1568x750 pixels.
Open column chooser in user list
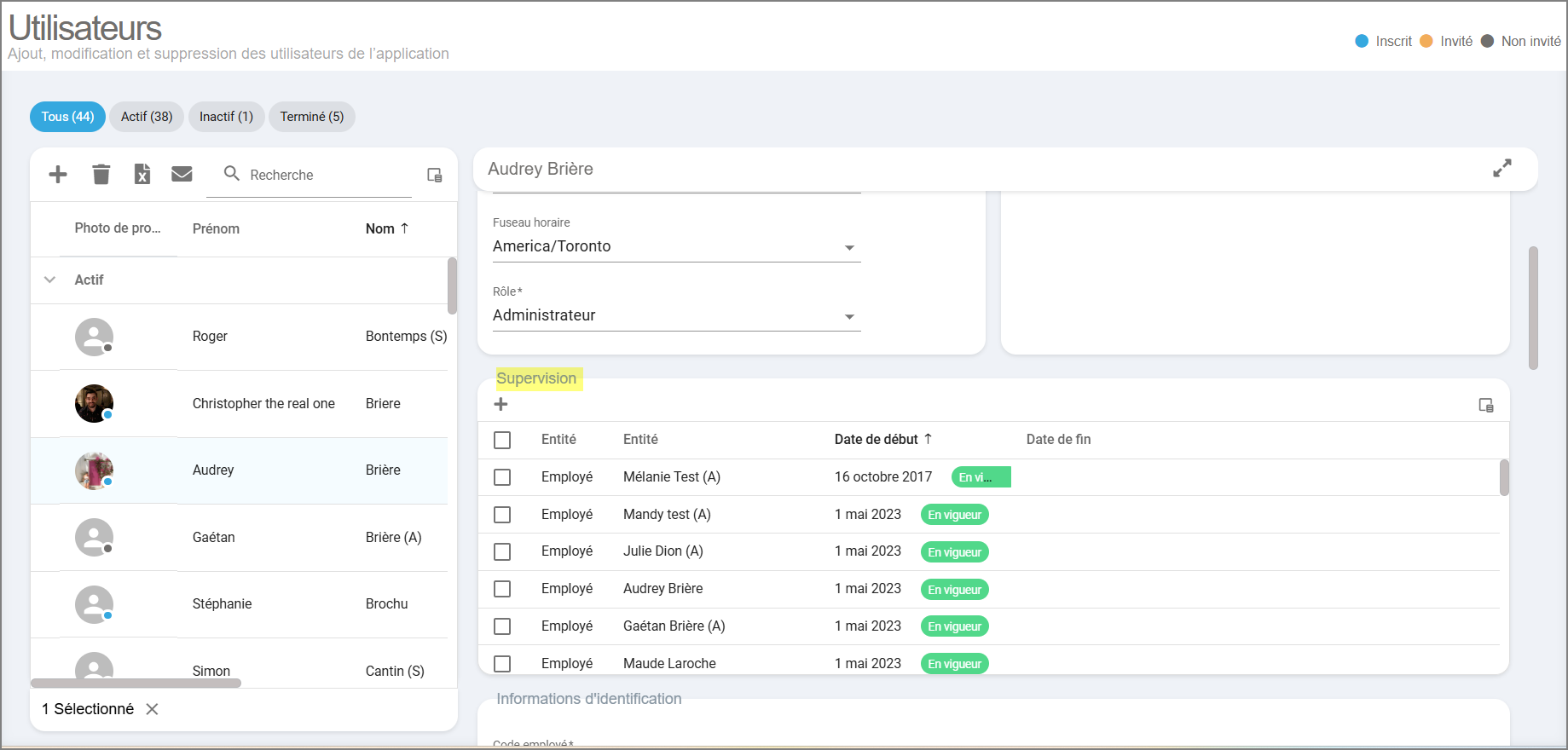(x=435, y=175)
